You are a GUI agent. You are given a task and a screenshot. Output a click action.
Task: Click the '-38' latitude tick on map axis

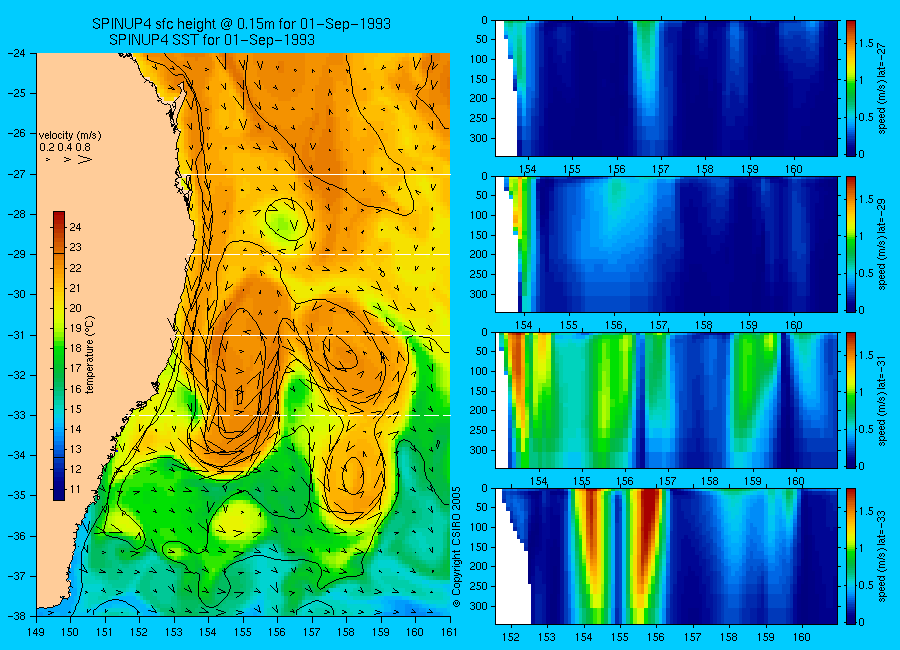click(x=16, y=616)
